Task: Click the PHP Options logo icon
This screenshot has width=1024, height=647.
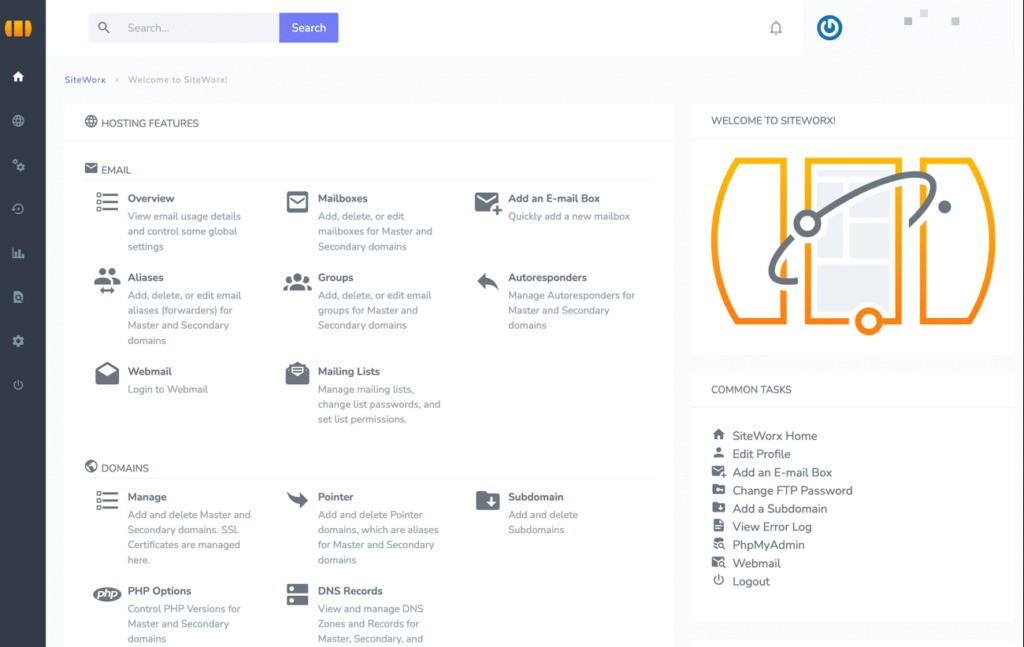Action: click(107, 593)
